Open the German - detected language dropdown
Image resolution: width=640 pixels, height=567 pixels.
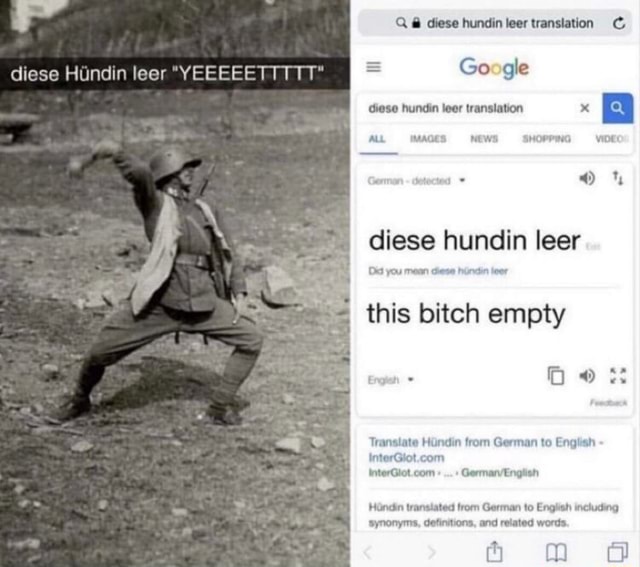tap(416, 180)
